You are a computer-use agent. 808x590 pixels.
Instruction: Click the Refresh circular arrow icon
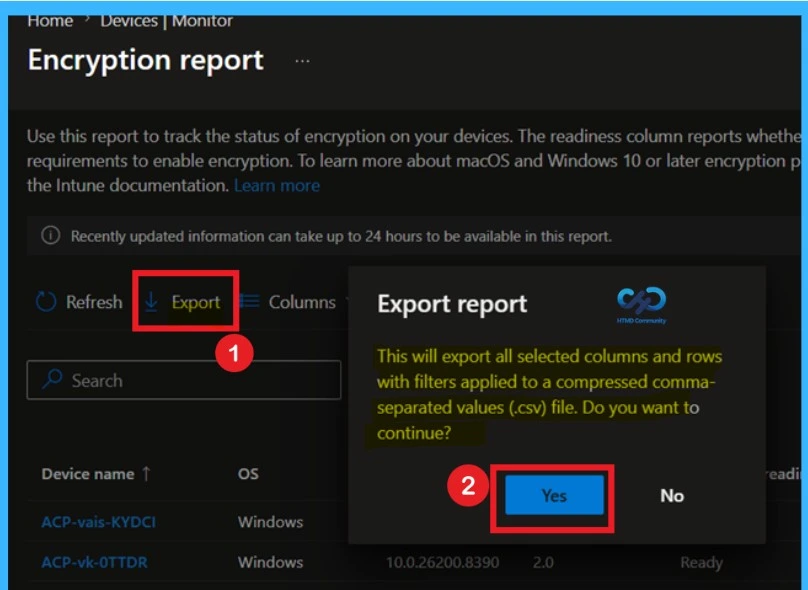tap(46, 301)
